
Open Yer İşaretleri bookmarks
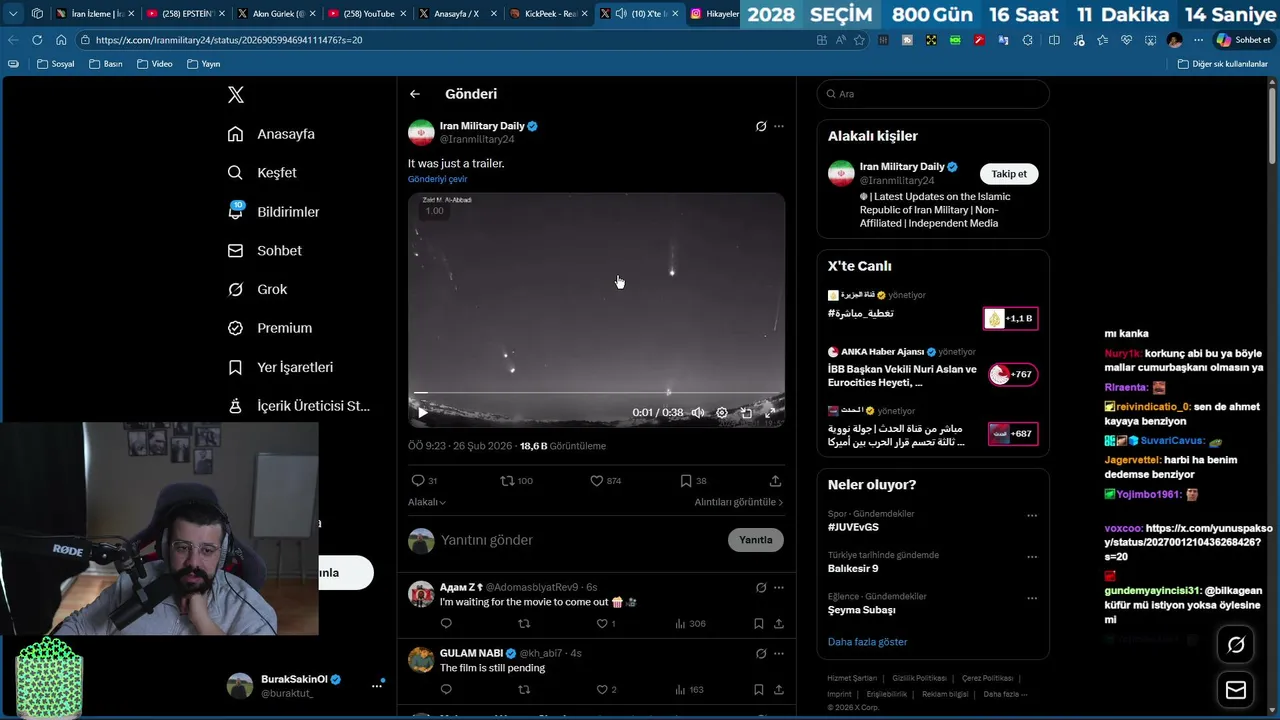click(281, 367)
